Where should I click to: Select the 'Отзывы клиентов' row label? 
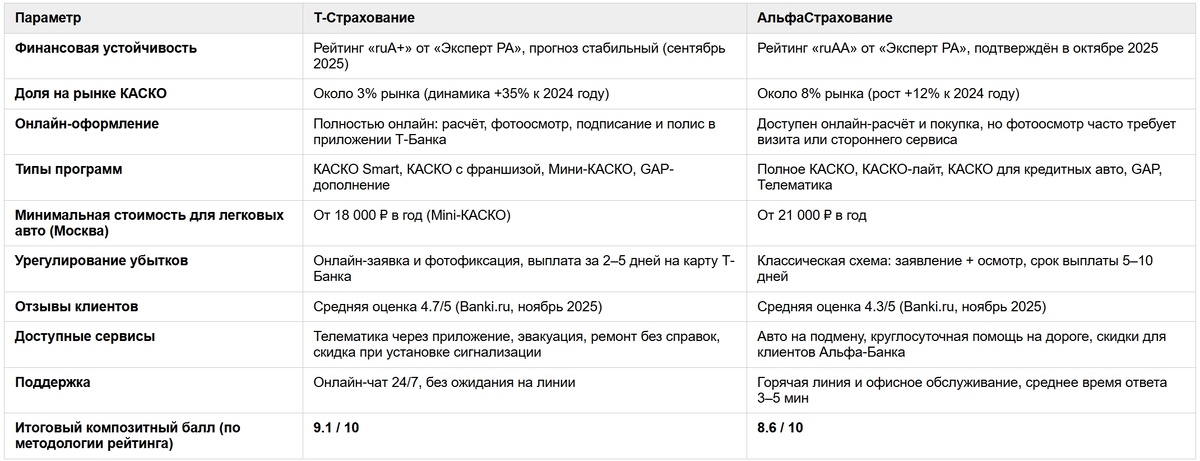point(76,306)
